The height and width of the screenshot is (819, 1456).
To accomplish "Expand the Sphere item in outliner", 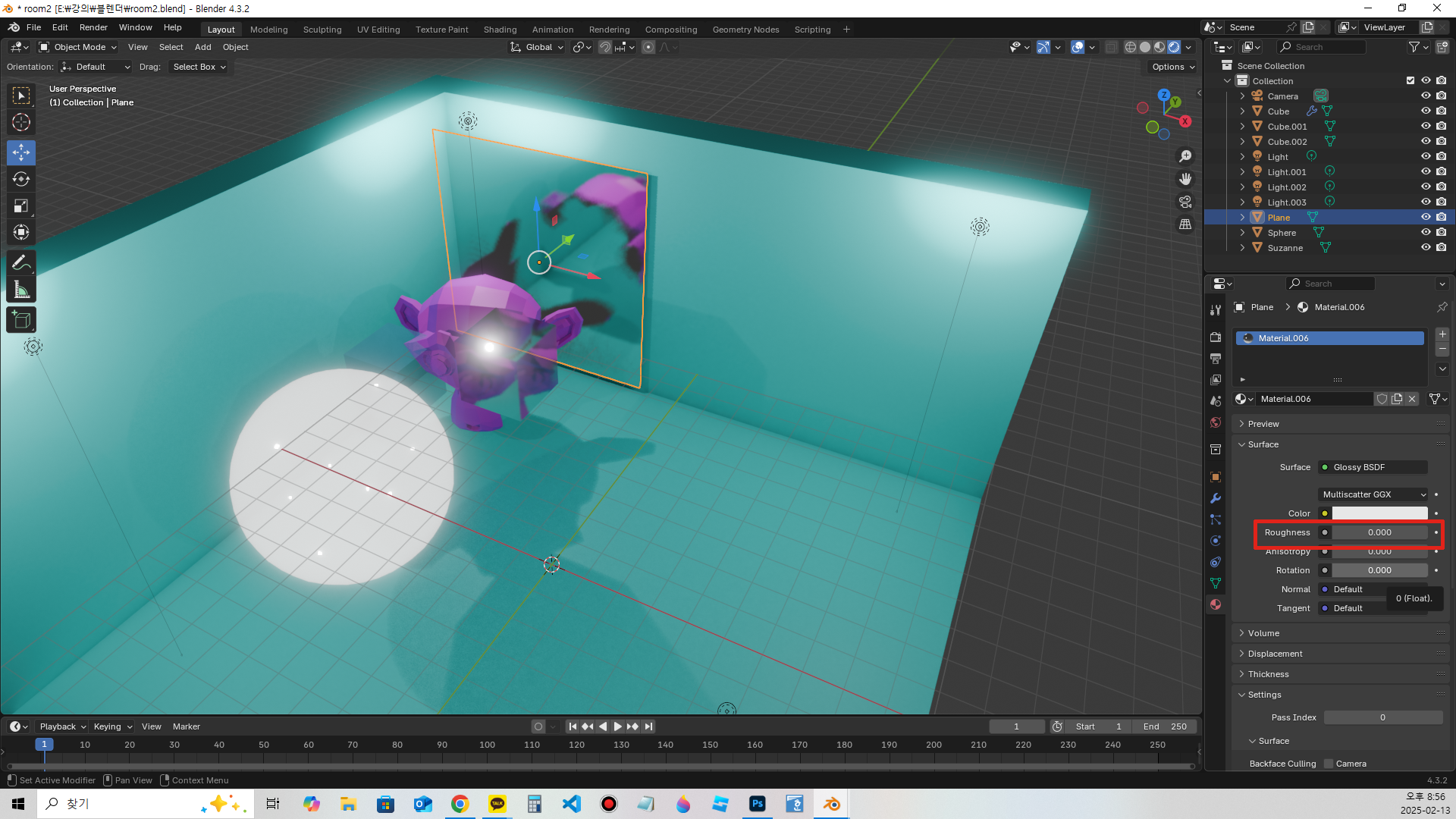I will 1242,233.
